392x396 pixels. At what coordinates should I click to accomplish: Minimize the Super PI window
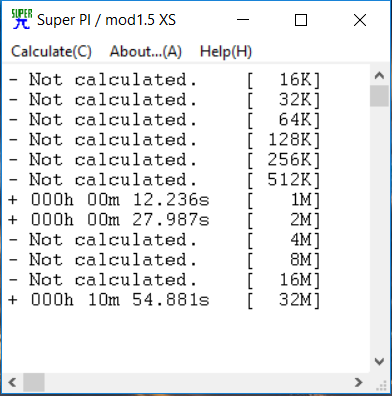click(243, 20)
